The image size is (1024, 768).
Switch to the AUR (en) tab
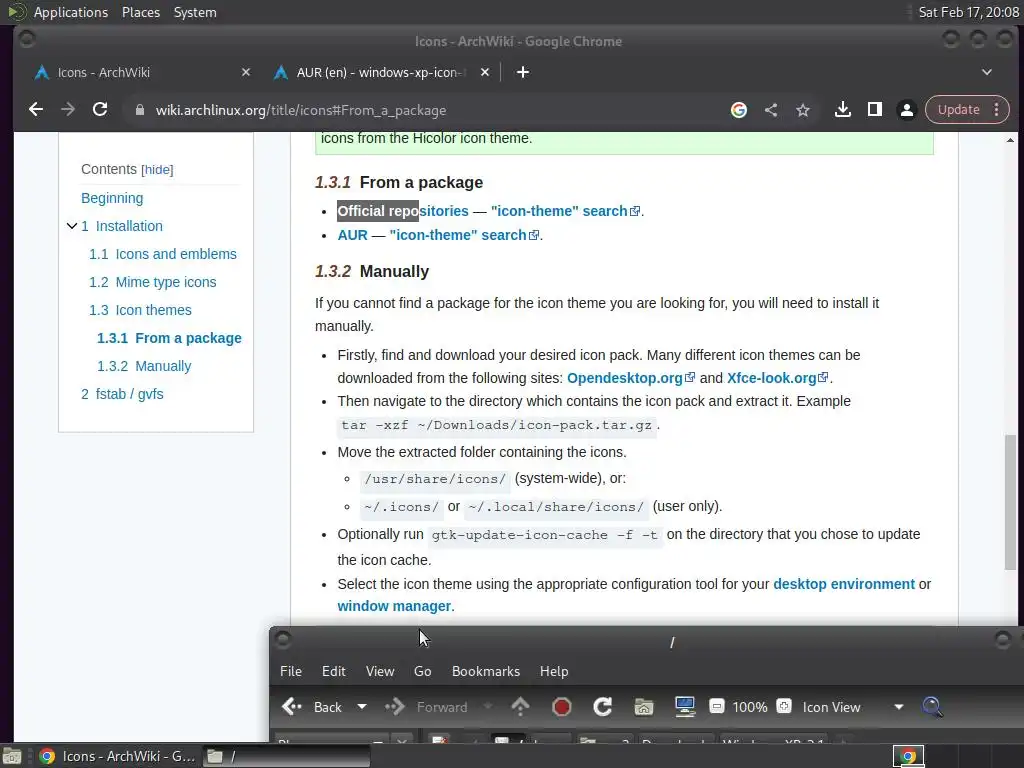tap(379, 72)
